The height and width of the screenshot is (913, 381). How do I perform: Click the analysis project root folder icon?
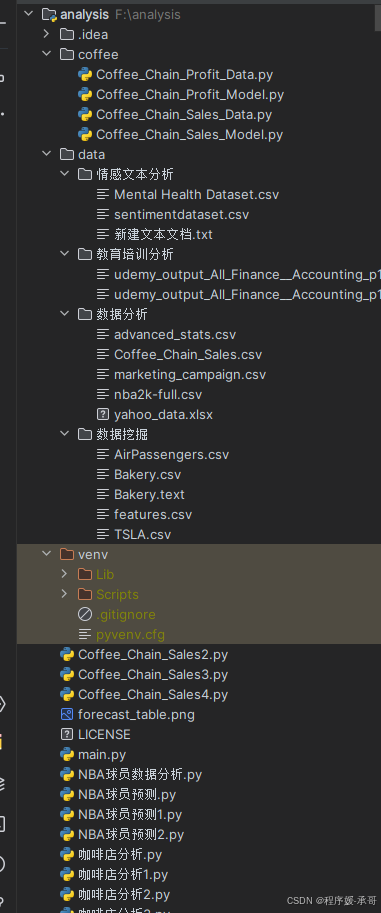pos(50,15)
